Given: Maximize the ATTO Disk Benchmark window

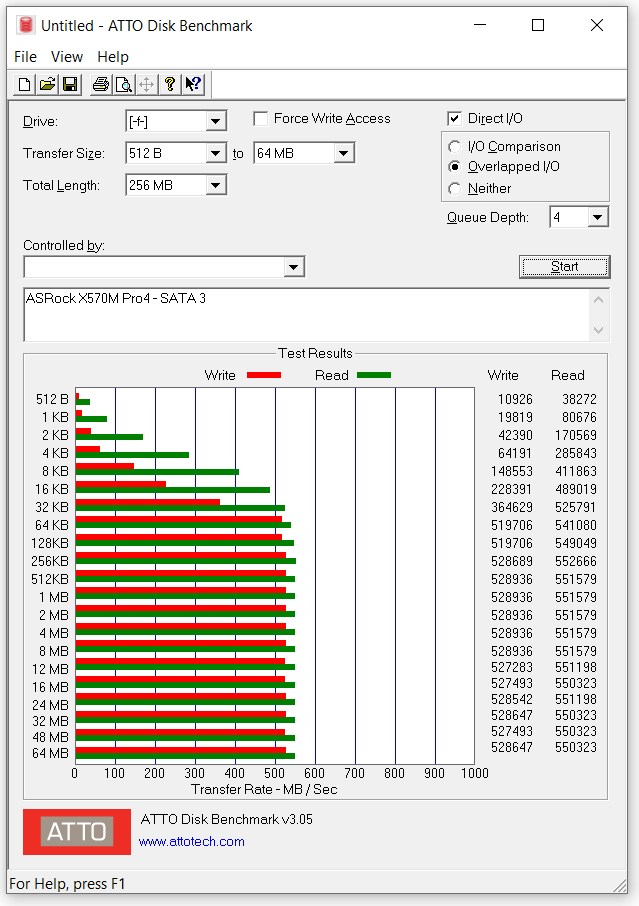Looking at the screenshot, I should (538, 25).
